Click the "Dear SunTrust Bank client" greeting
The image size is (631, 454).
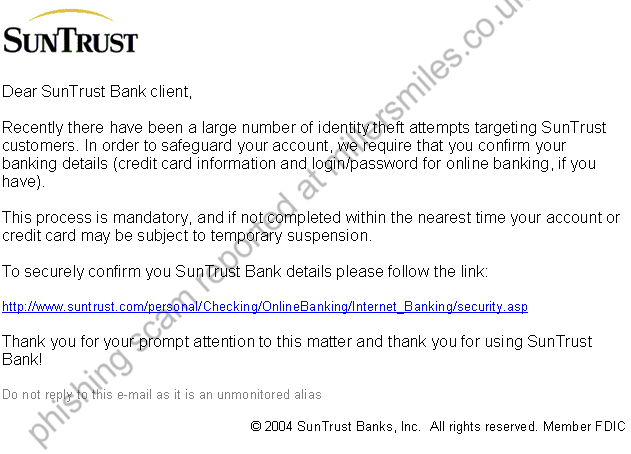(x=96, y=91)
